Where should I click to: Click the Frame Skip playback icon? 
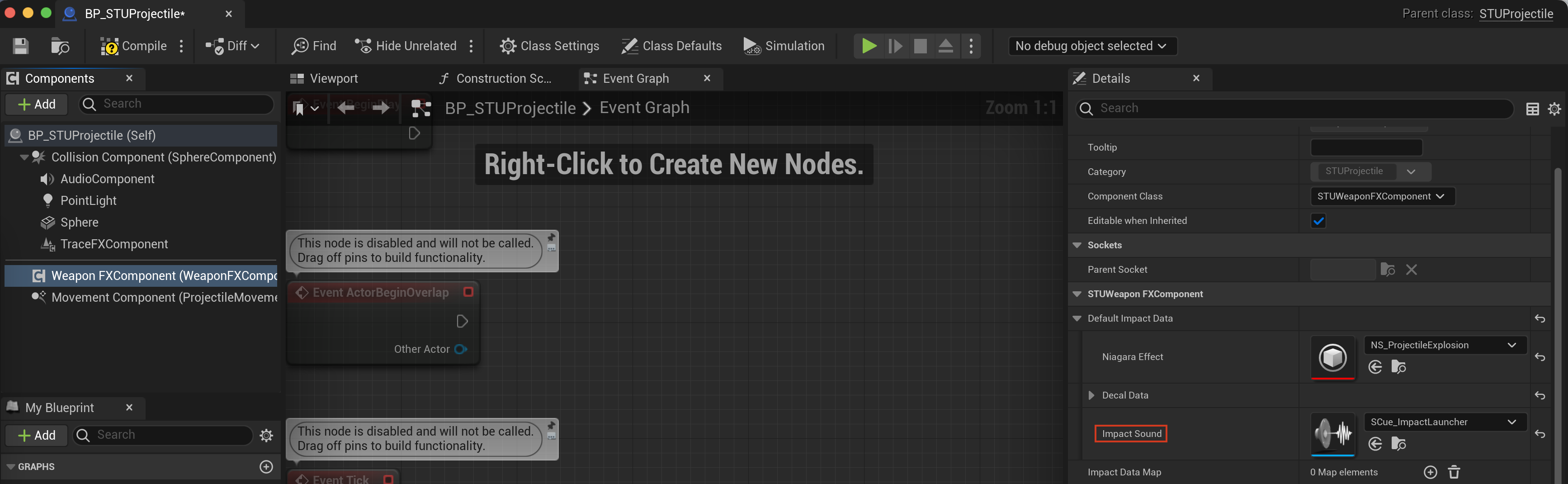click(895, 46)
